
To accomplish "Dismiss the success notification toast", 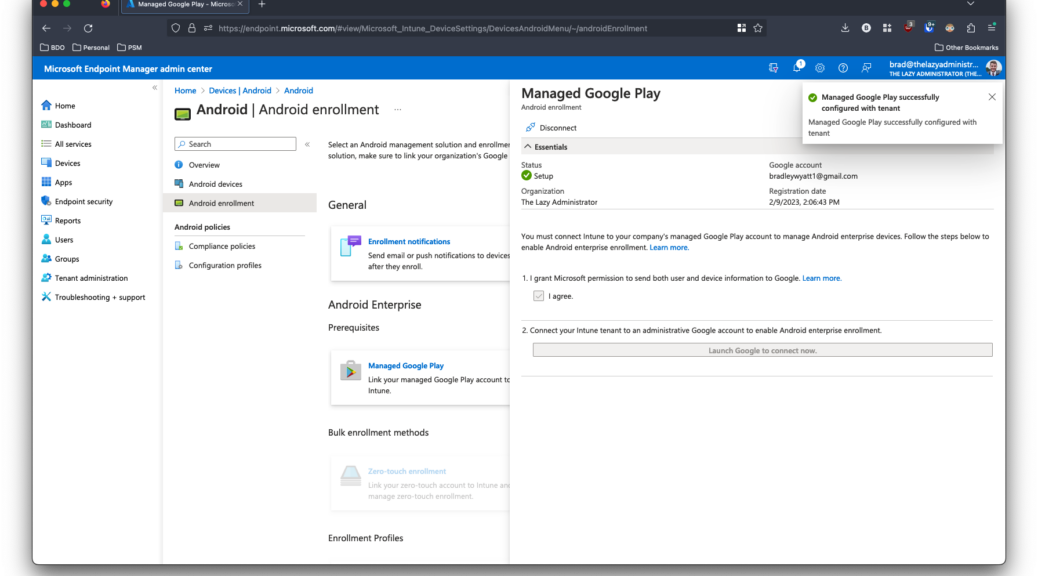I will [992, 97].
